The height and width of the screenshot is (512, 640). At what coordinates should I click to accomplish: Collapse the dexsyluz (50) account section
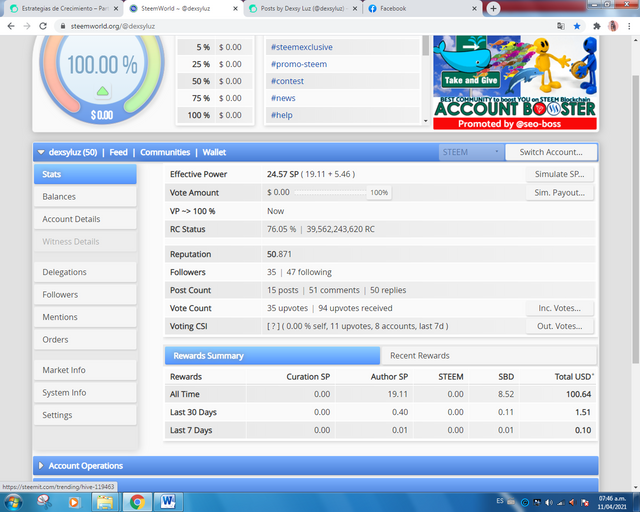point(41,152)
